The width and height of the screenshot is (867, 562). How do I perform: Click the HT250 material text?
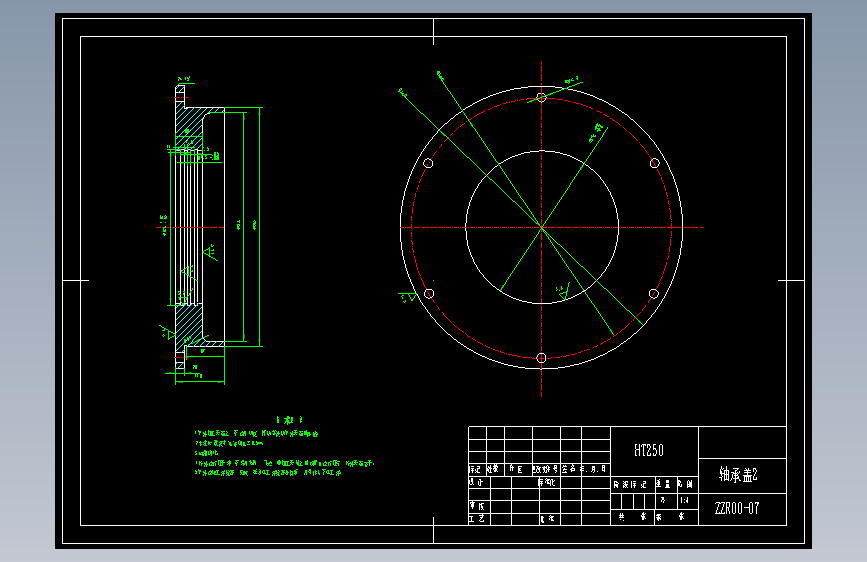649,450
